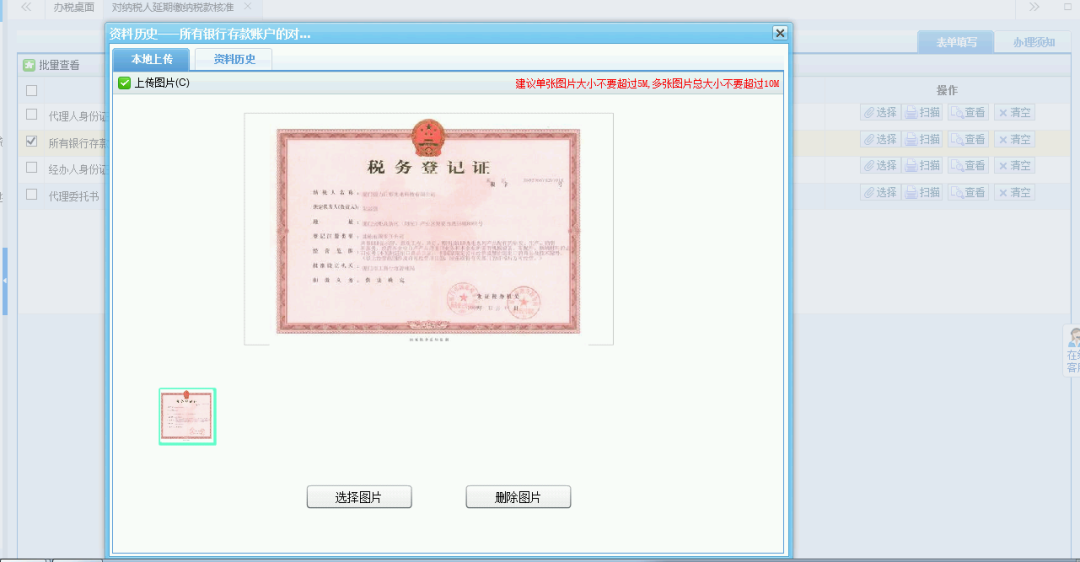Click the 选择图片 button
This screenshot has height=562, width=1080.
(359, 497)
